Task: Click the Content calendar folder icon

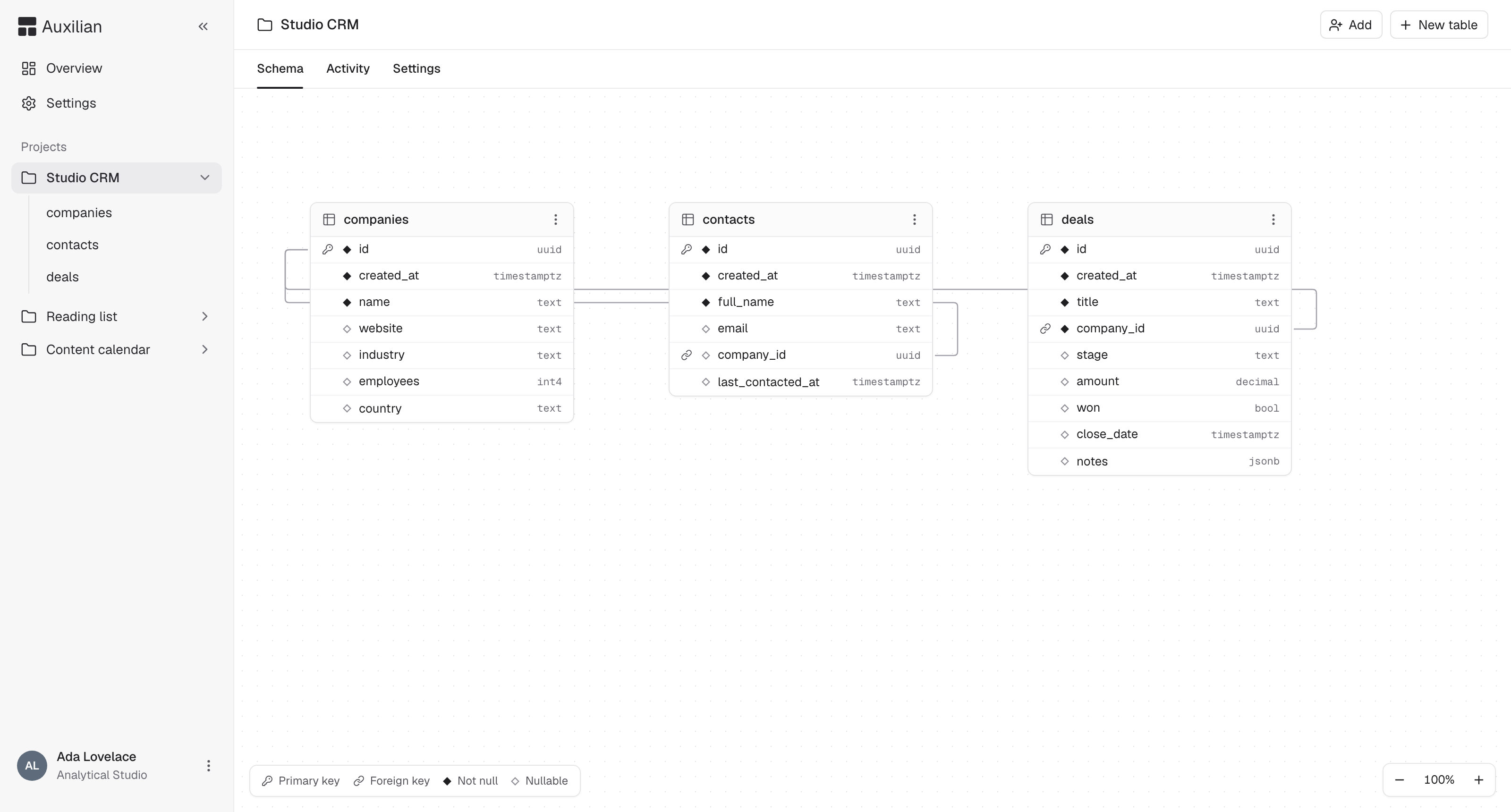Action: (29, 350)
